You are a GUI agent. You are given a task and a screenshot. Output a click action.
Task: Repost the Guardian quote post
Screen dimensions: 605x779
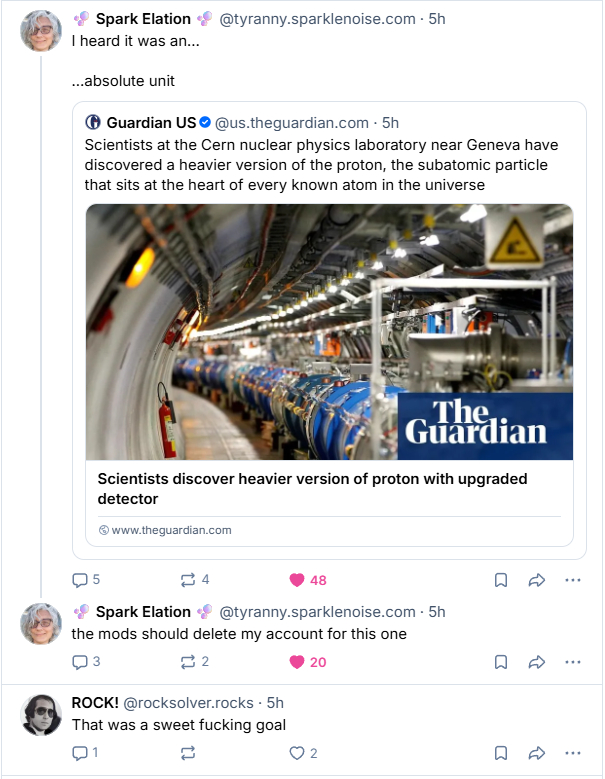click(x=187, y=580)
